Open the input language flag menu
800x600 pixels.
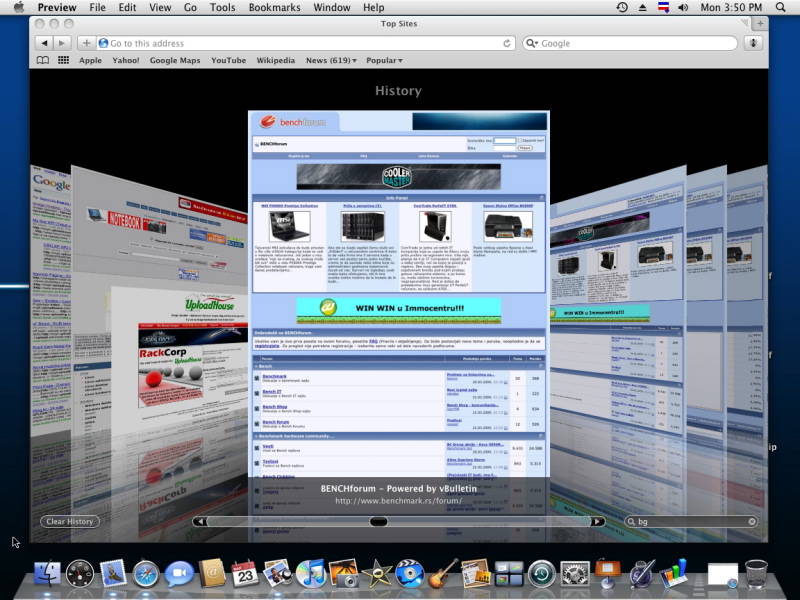tap(663, 8)
